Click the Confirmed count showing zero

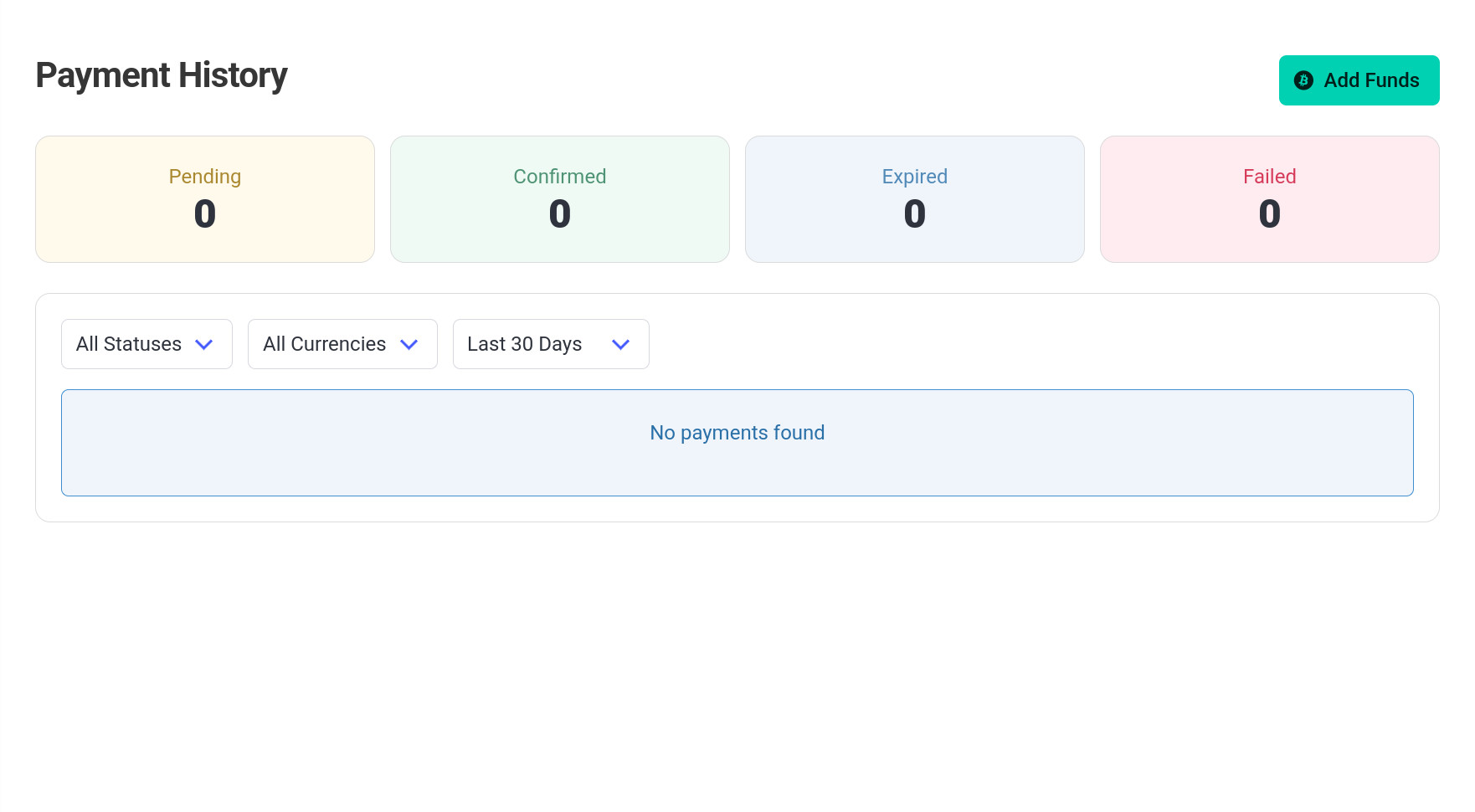tap(559, 214)
